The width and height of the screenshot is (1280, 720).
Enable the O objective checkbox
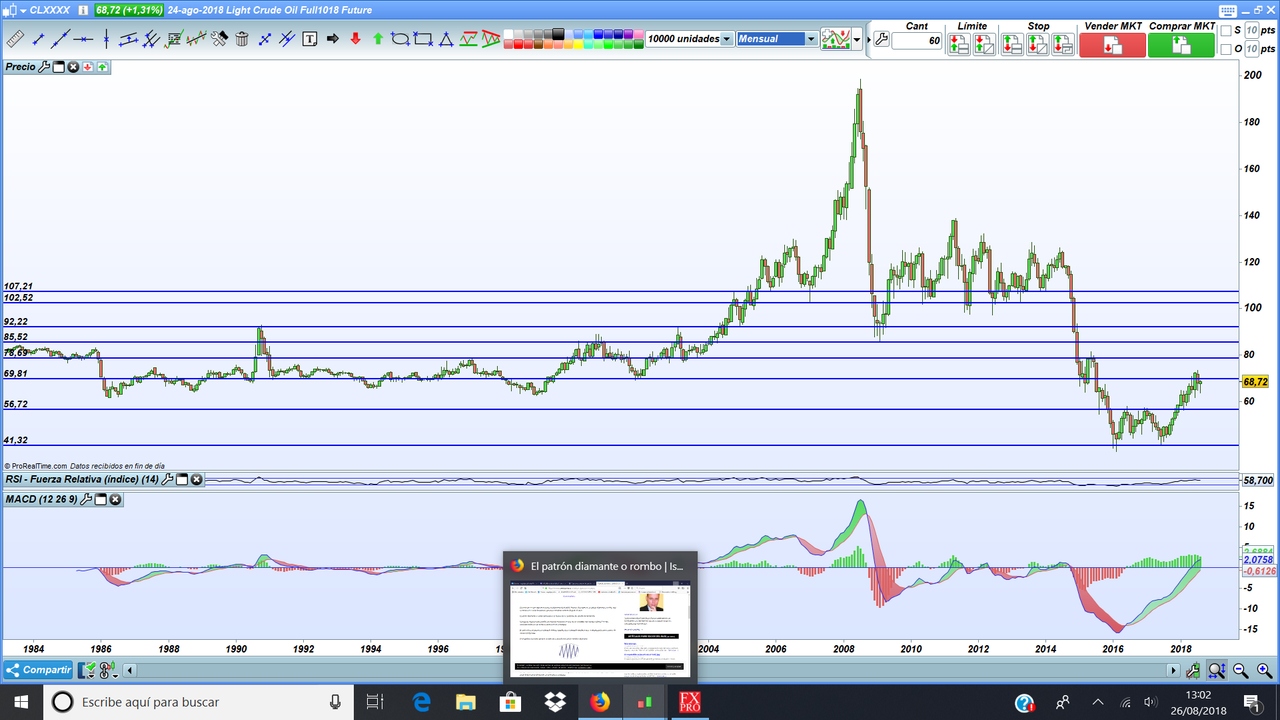1226,49
